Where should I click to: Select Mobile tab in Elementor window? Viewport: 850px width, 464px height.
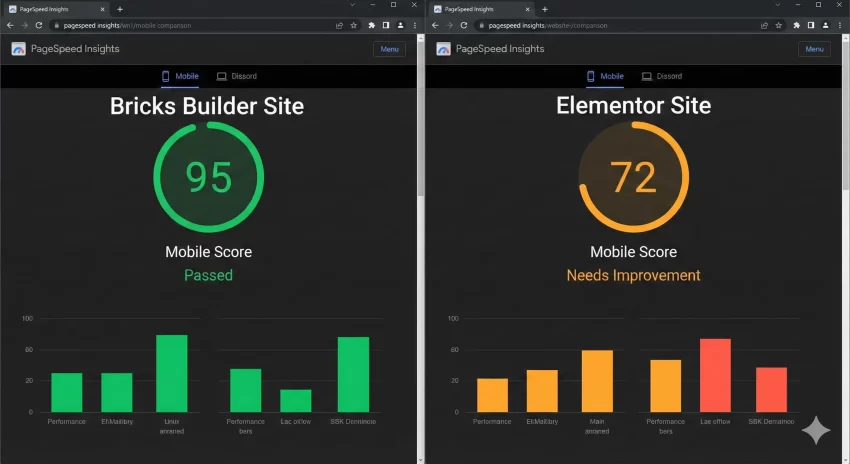coord(606,76)
